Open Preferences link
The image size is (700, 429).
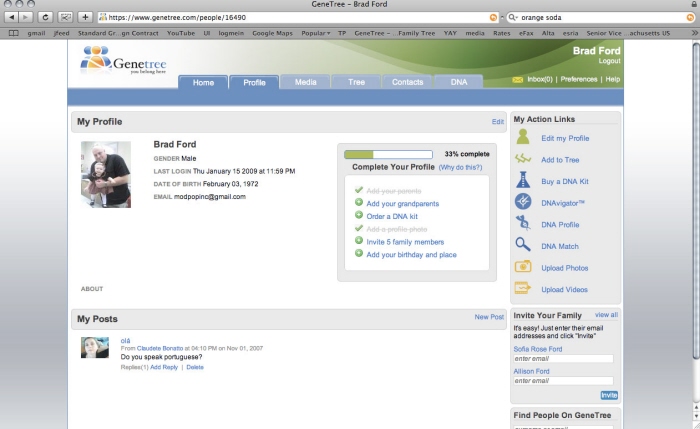point(579,79)
